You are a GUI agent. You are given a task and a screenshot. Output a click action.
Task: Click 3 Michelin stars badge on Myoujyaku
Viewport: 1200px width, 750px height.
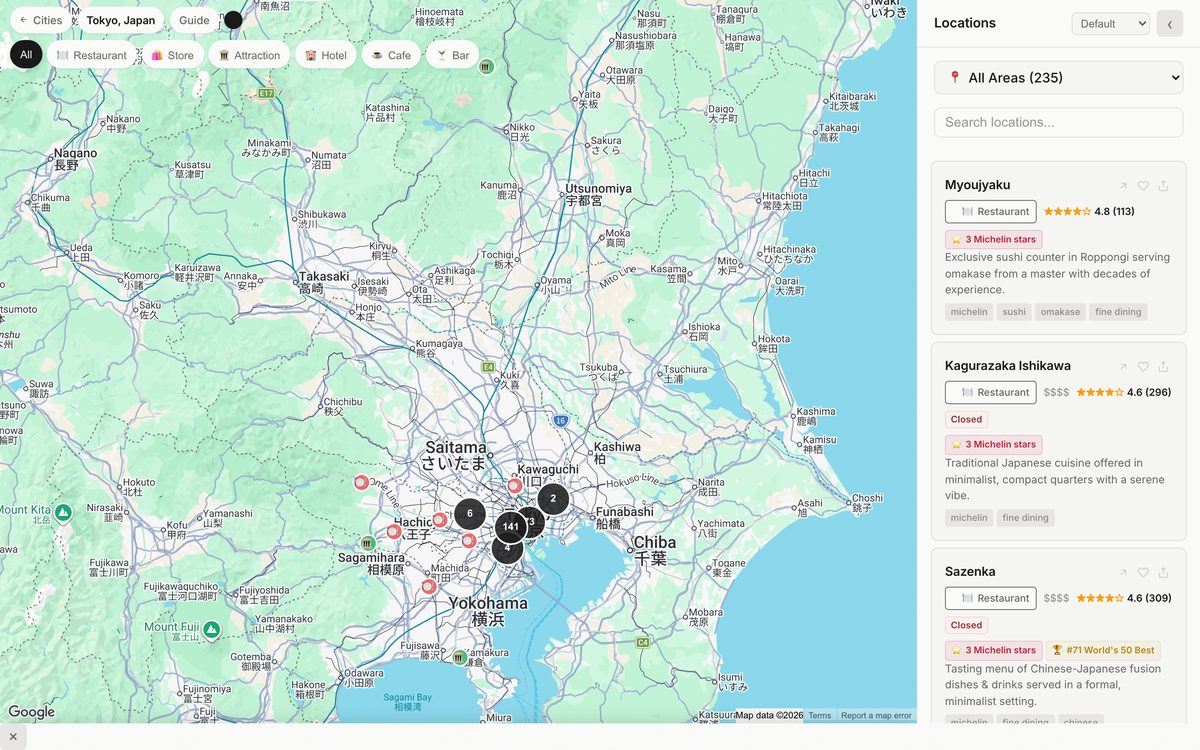pyautogui.click(x=994, y=240)
